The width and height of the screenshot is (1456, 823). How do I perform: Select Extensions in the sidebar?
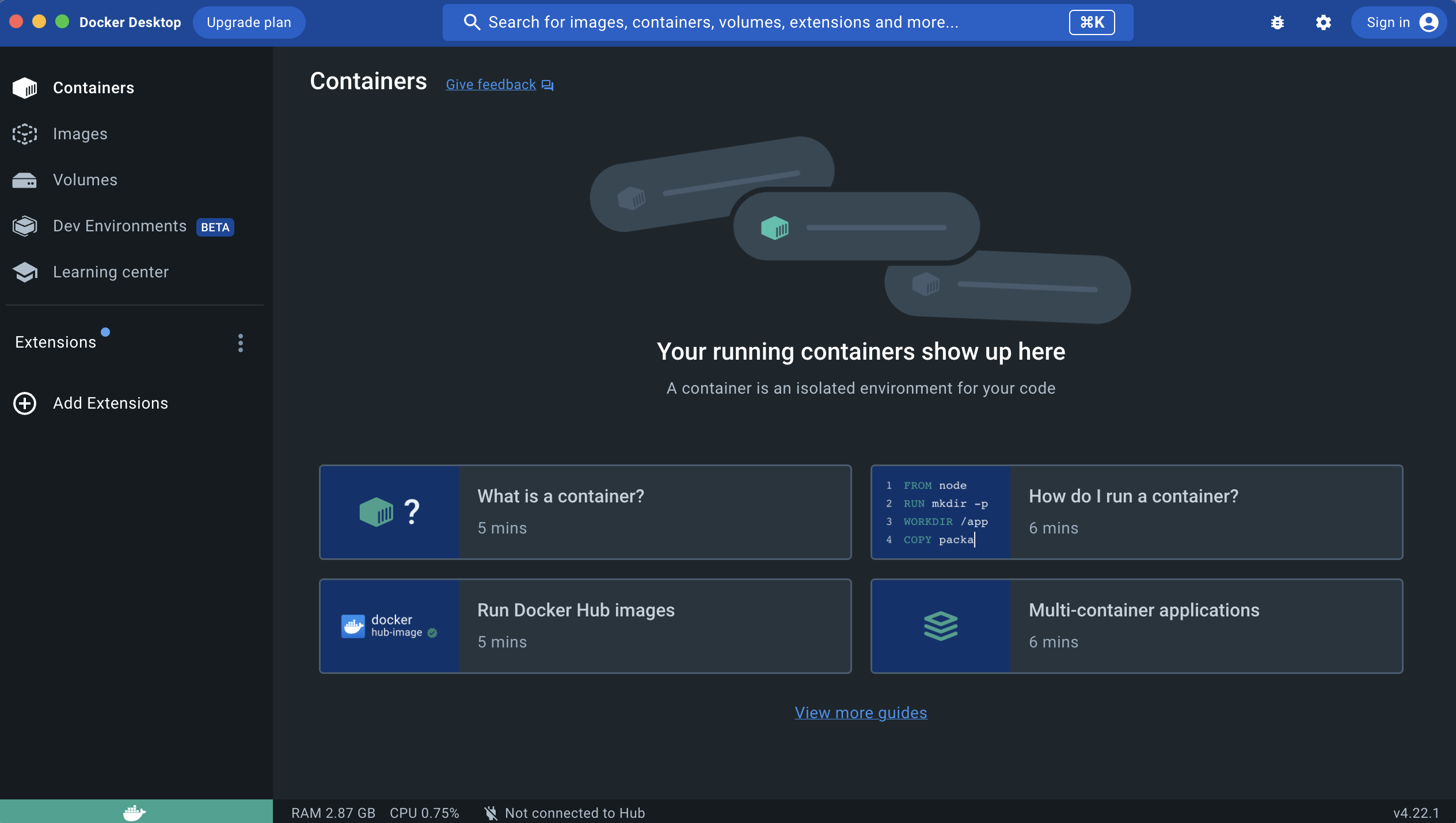(x=55, y=342)
